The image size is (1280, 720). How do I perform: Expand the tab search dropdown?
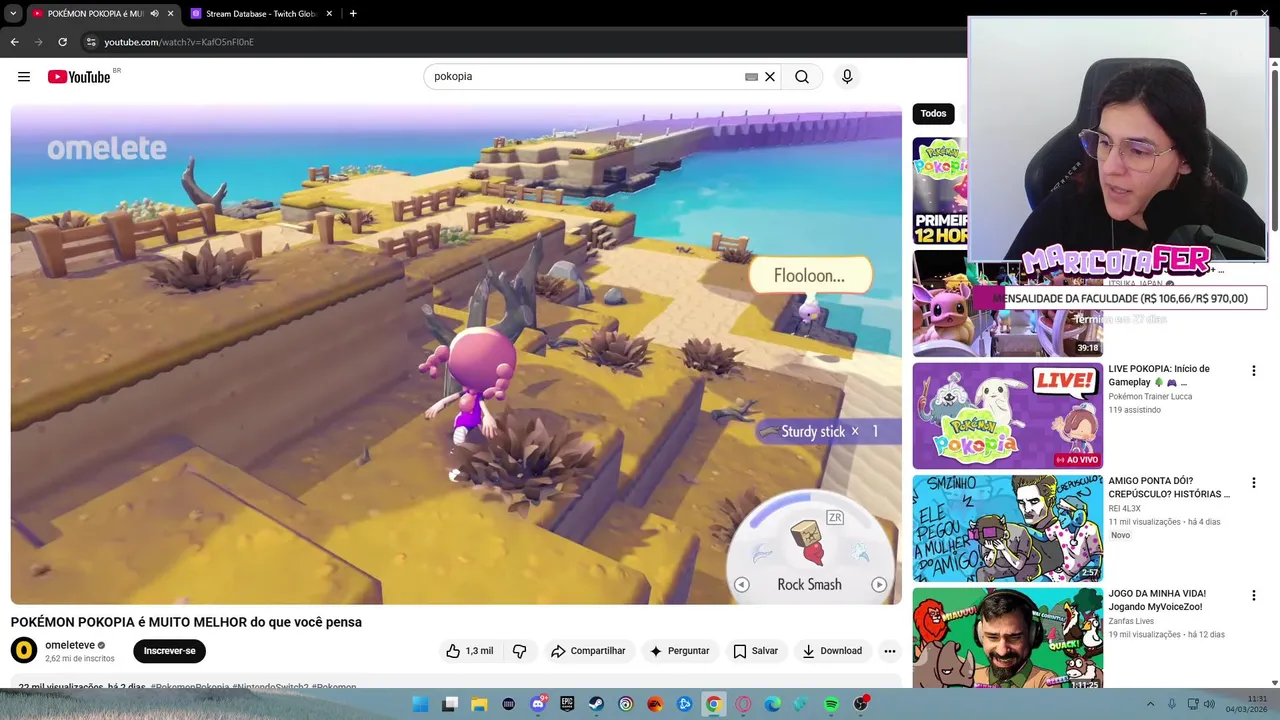13,14
